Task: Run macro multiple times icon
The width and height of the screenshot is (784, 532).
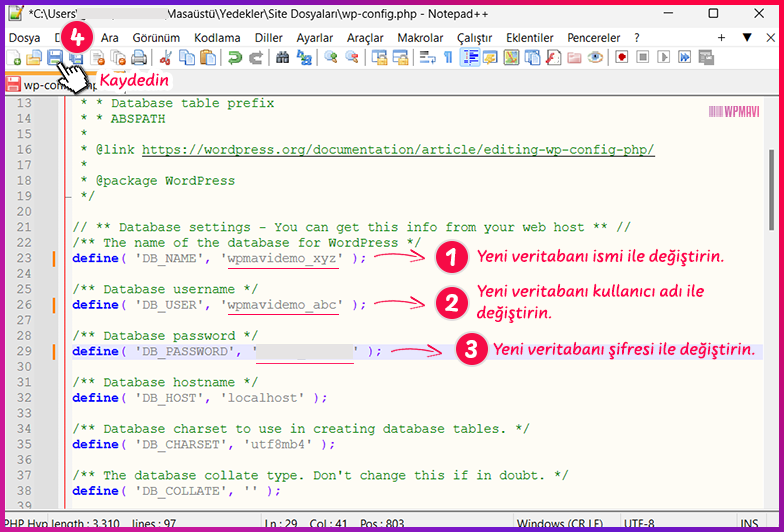Action: tap(684, 58)
